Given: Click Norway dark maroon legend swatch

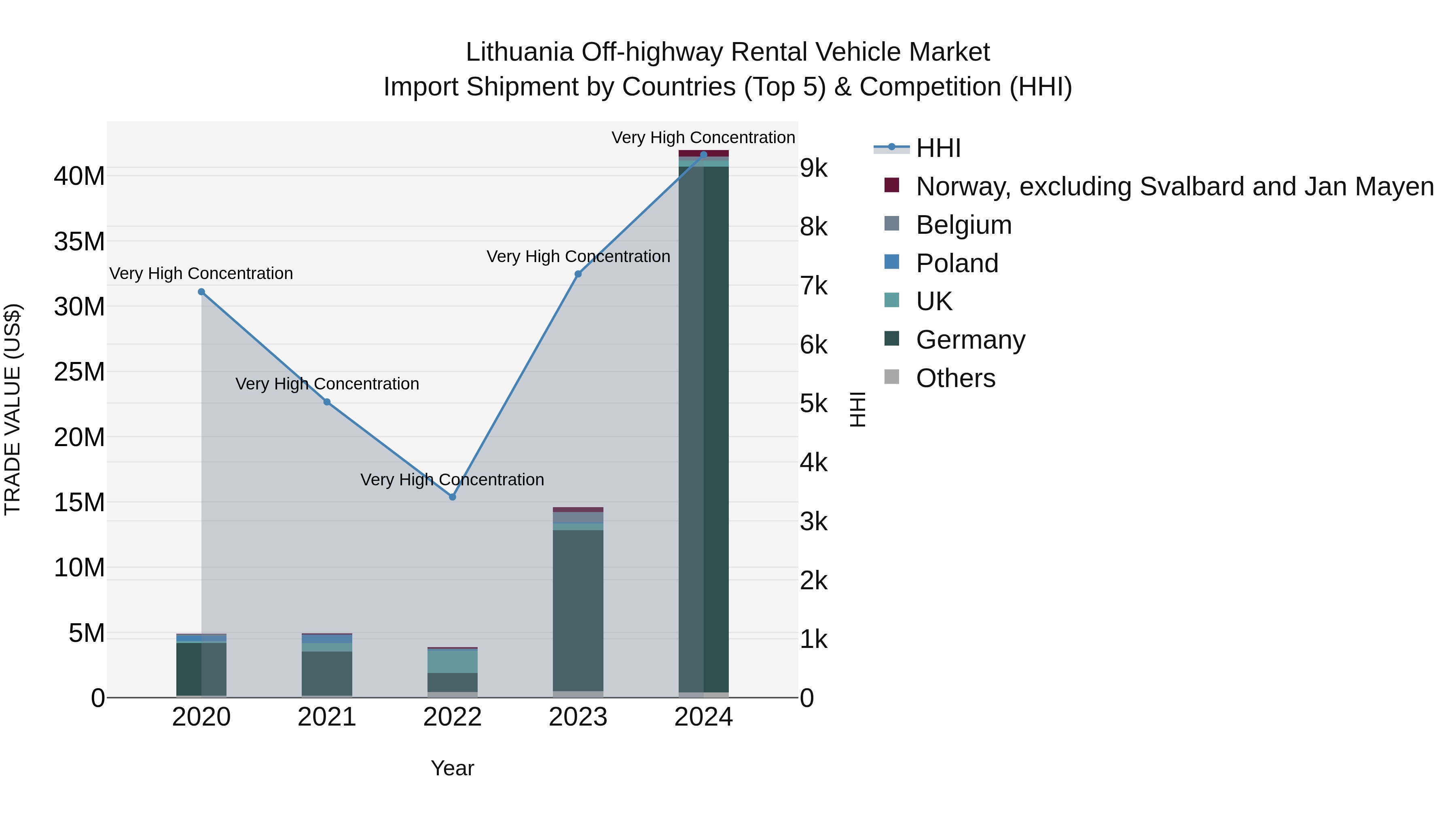Looking at the screenshot, I should (891, 185).
